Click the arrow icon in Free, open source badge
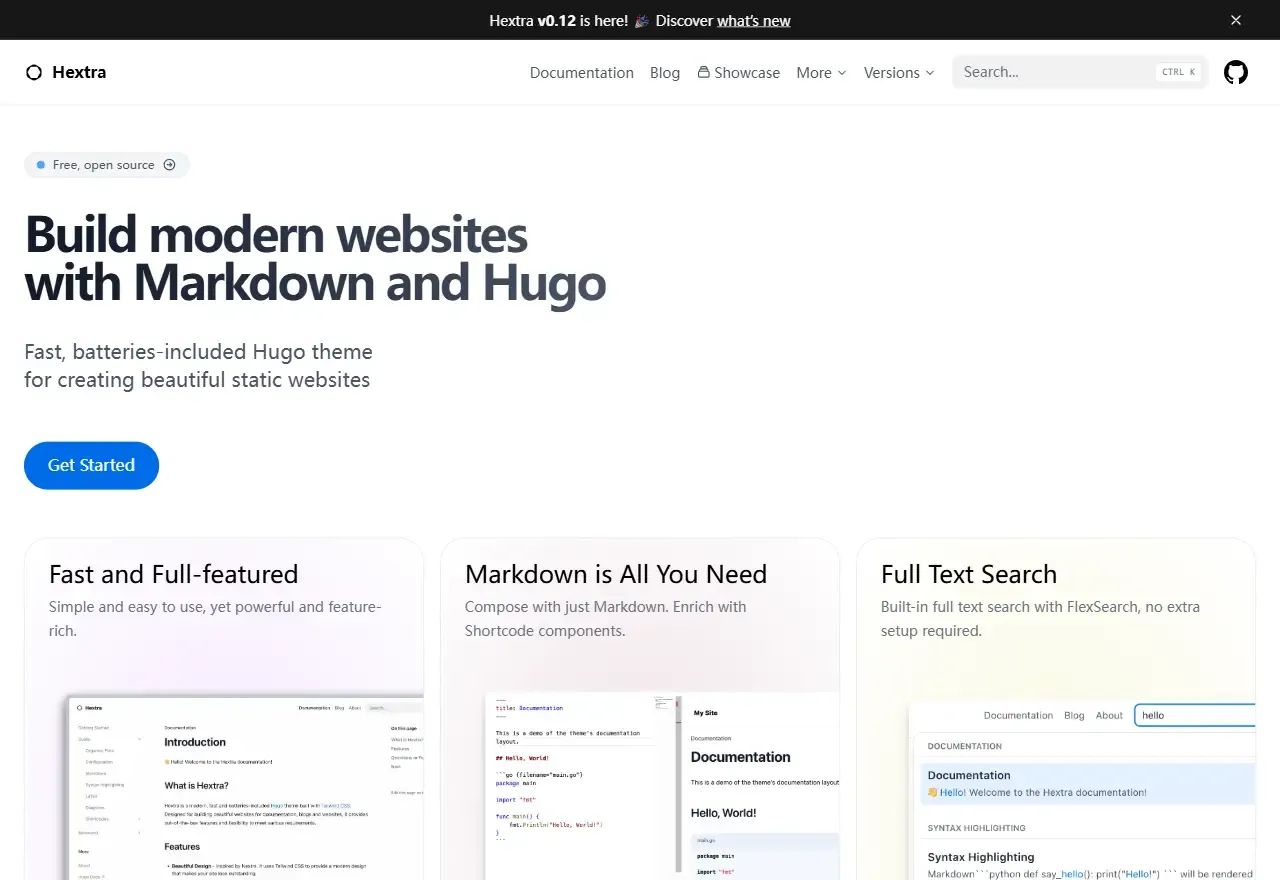The height and width of the screenshot is (880, 1280). pyautogui.click(x=169, y=165)
